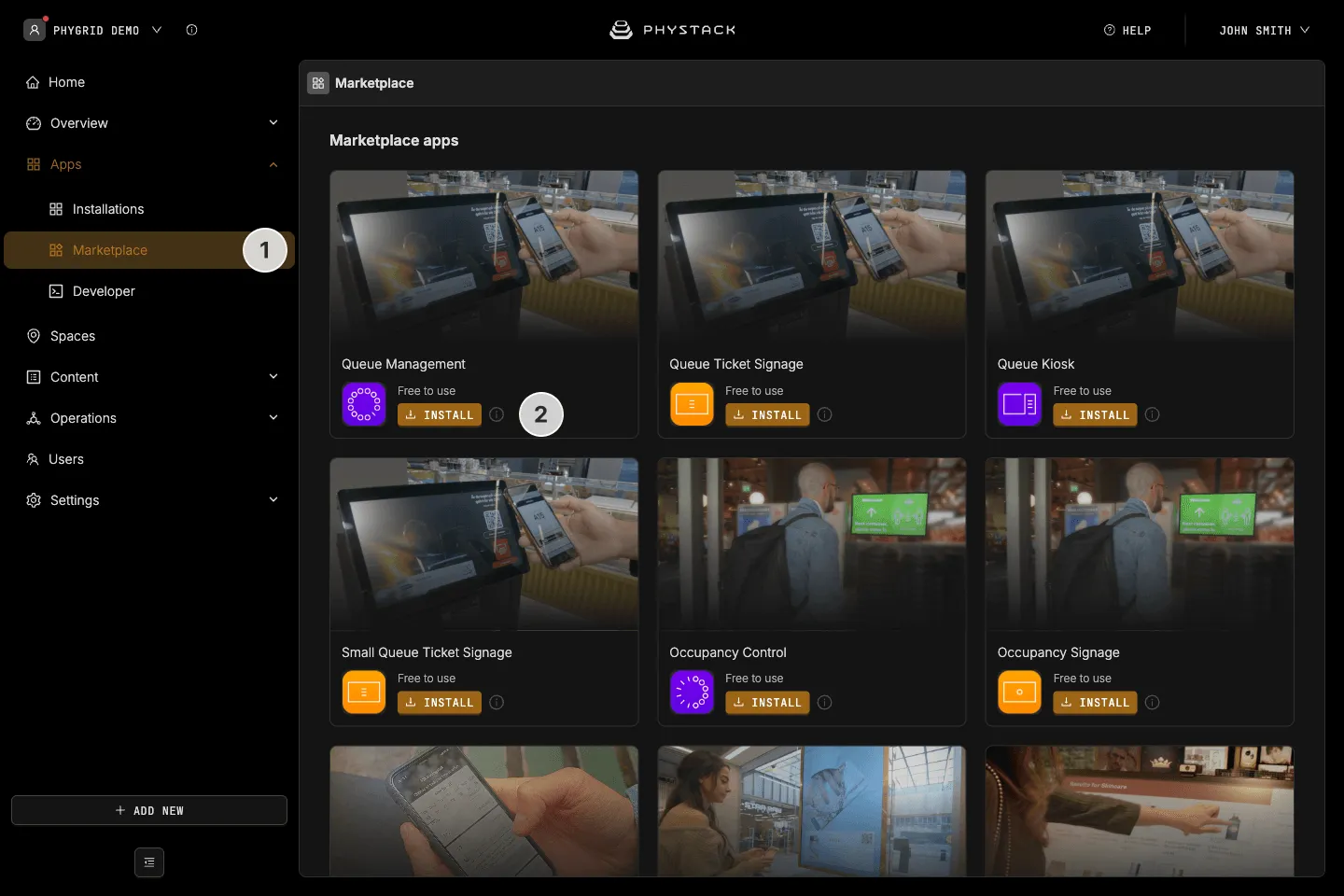Click the Queue Management purple app icon

[x=364, y=404]
